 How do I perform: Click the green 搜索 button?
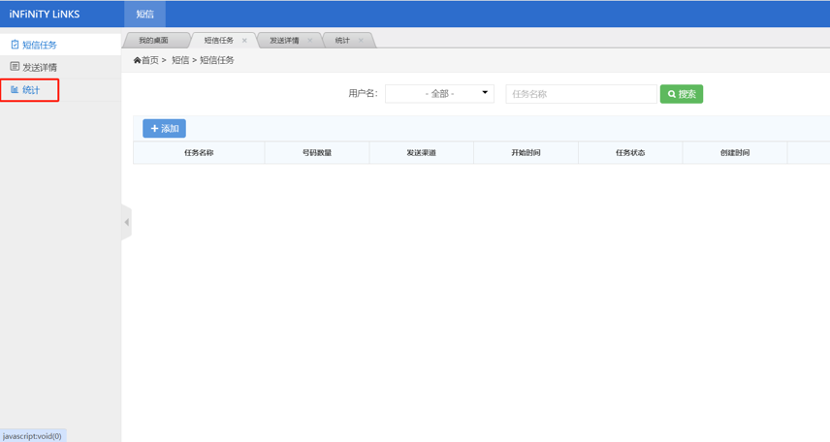681,94
